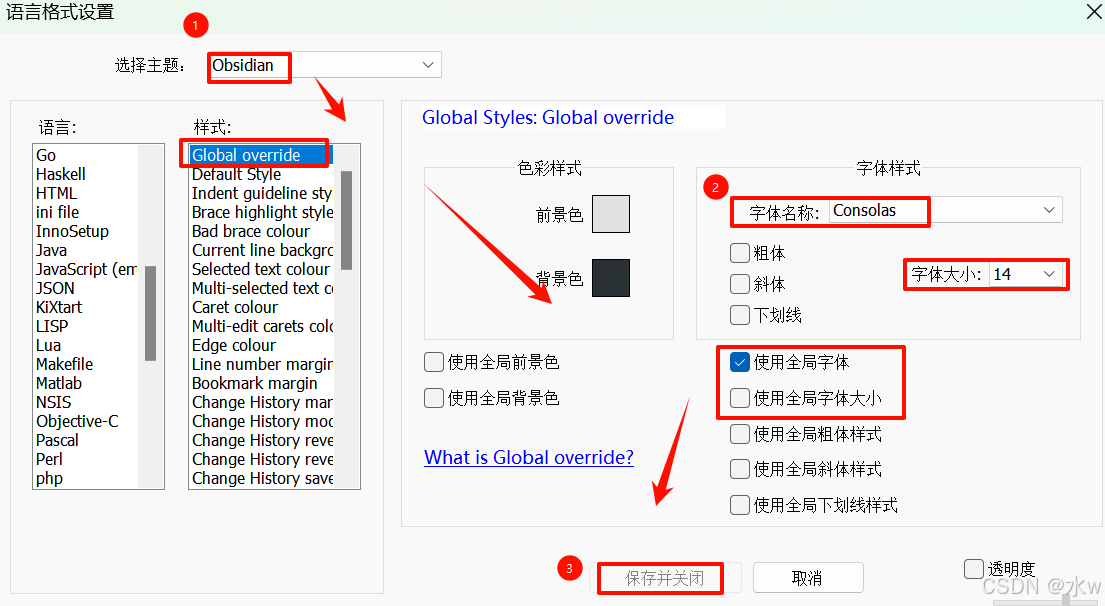Open the font size dropdown showing 14
The height and width of the screenshot is (606, 1105).
[1026, 274]
